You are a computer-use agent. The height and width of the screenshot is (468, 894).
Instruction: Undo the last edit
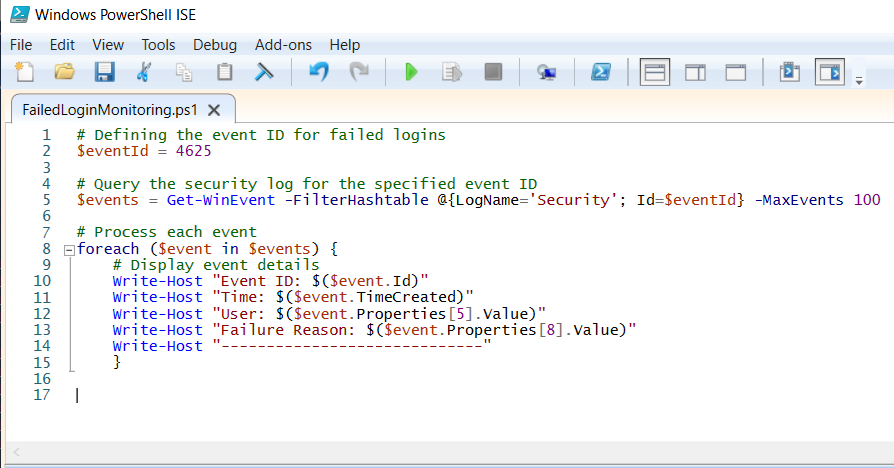319,72
